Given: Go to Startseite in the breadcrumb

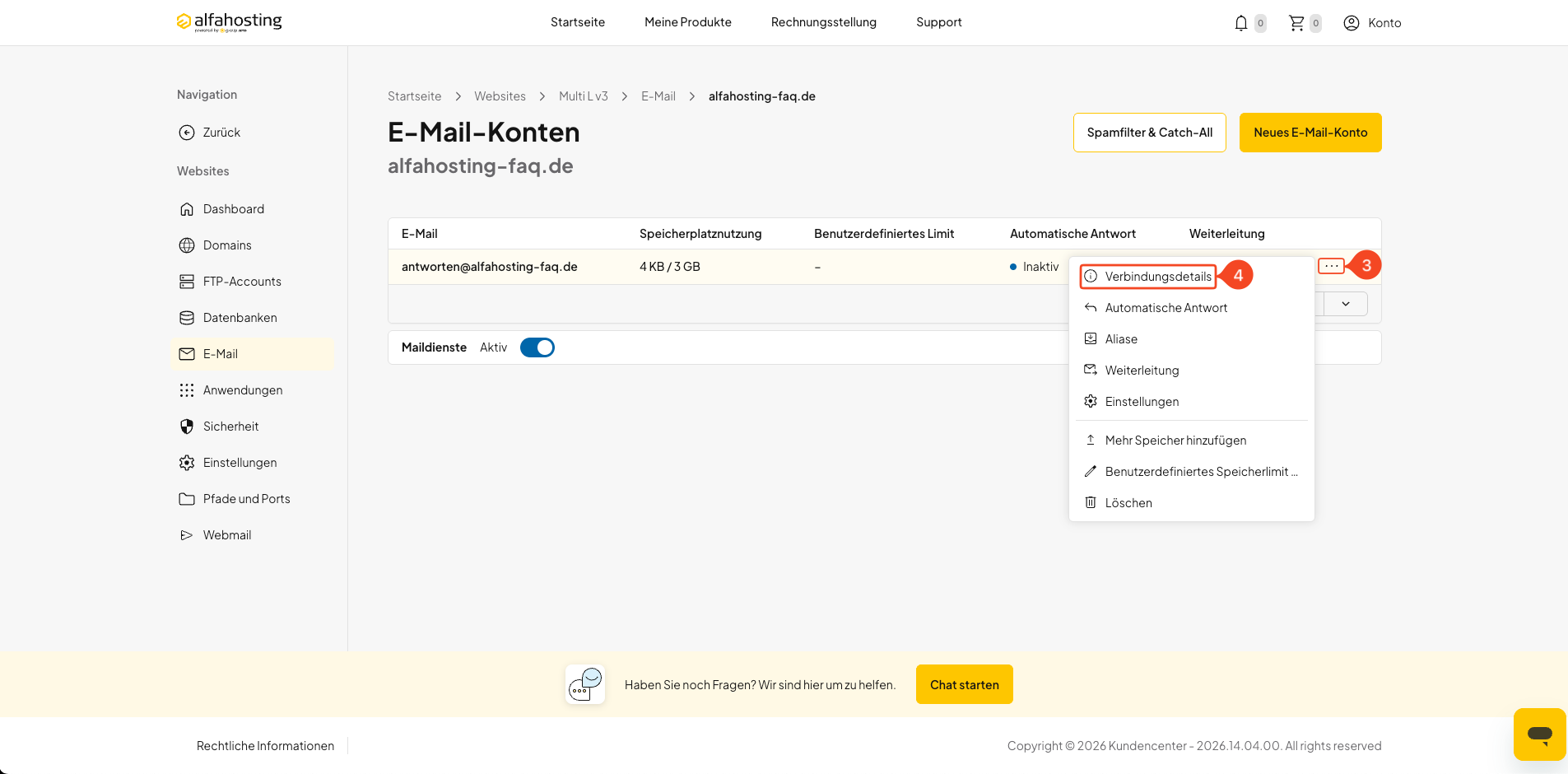Looking at the screenshot, I should click(414, 96).
